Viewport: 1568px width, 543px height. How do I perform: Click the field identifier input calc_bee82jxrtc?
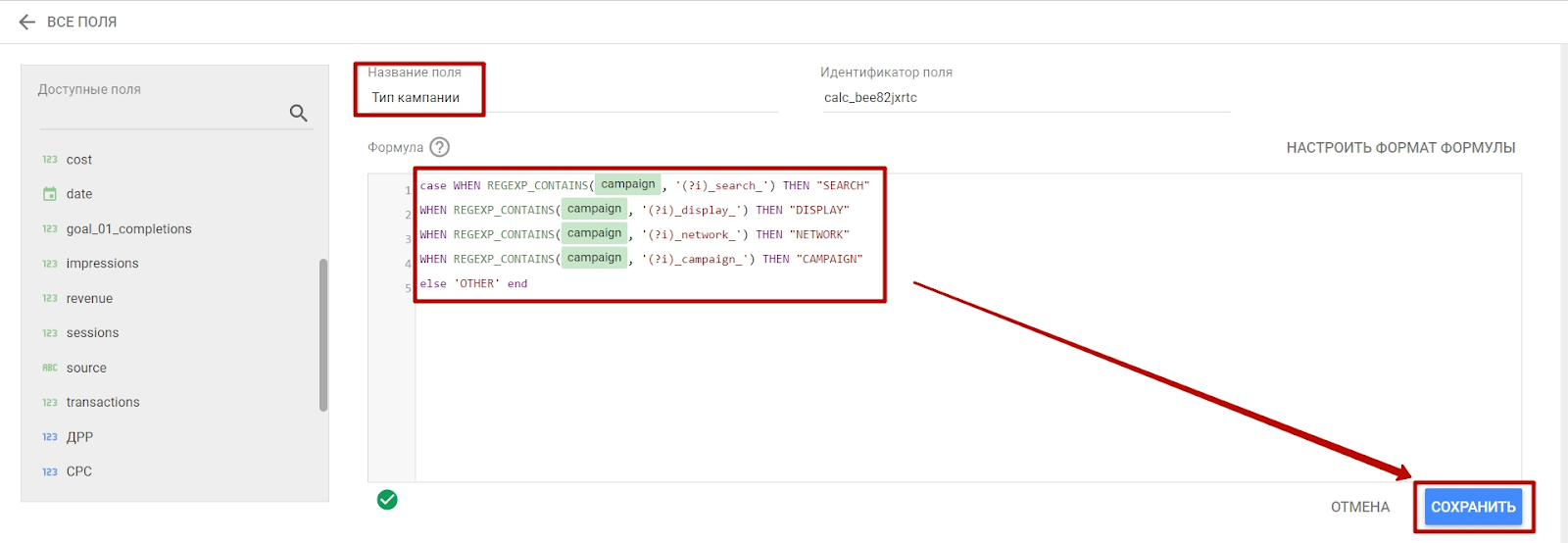(x=1025, y=98)
